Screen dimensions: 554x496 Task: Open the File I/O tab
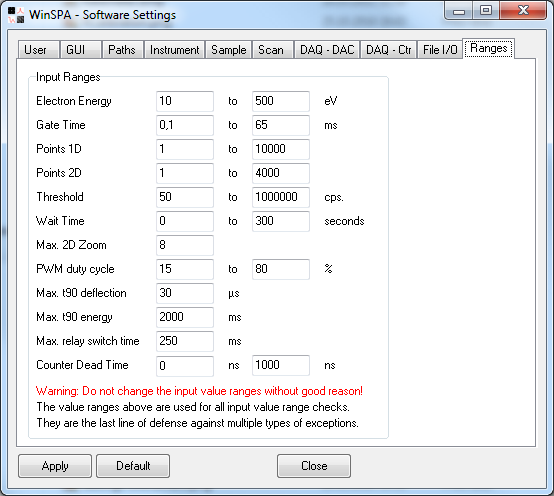440,49
